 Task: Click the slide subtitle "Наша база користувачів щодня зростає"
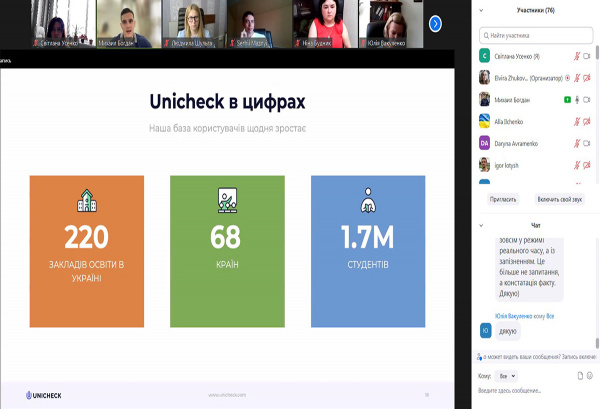click(x=227, y=129)
